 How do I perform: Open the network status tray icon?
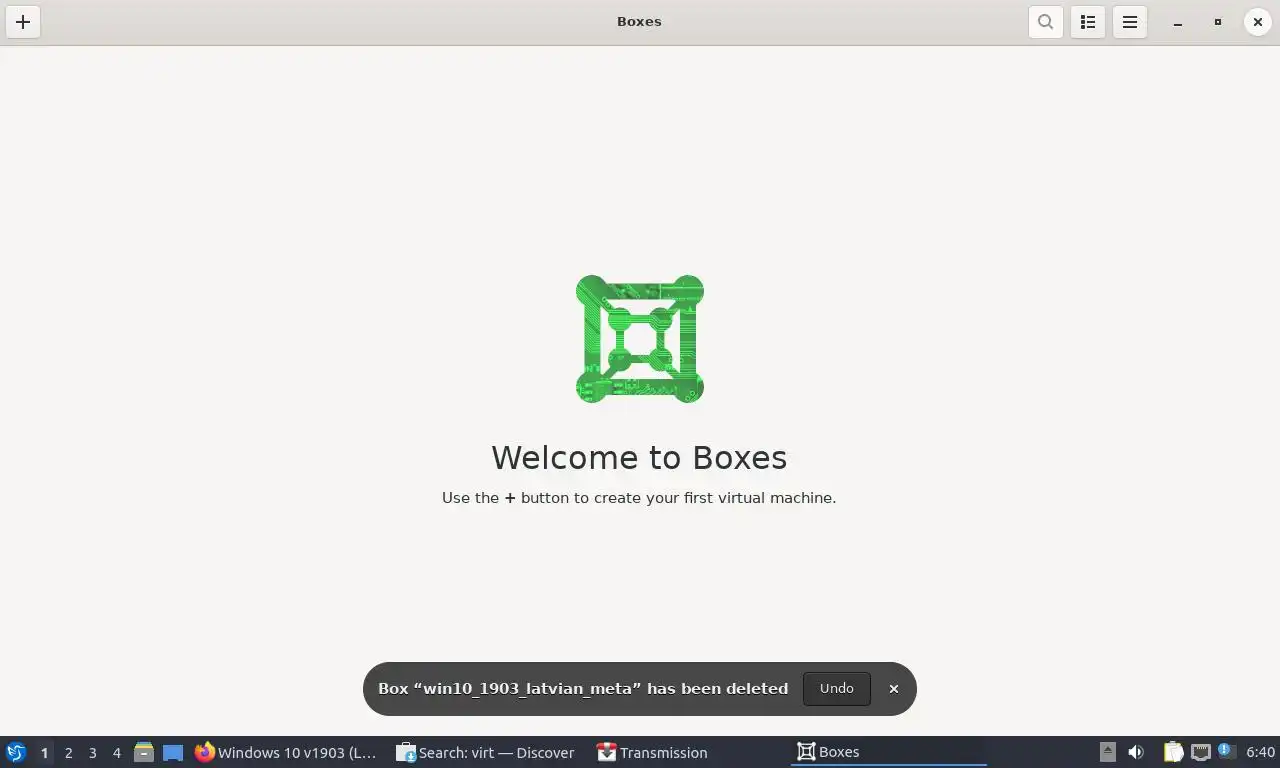[1200, 752]
